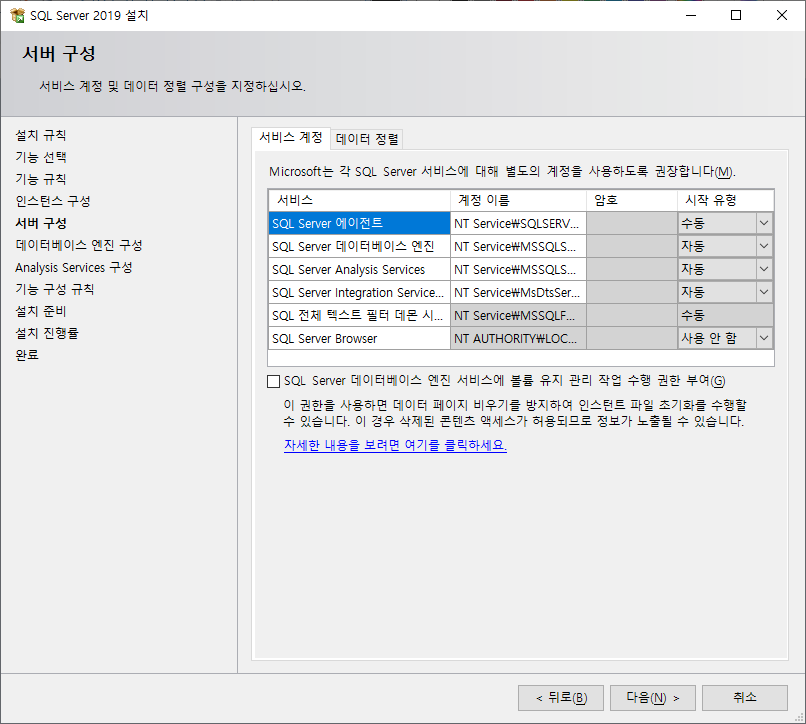Click NT Service\MSSQLF... account cell
The image size is (806, 724).
click(518, 315)
